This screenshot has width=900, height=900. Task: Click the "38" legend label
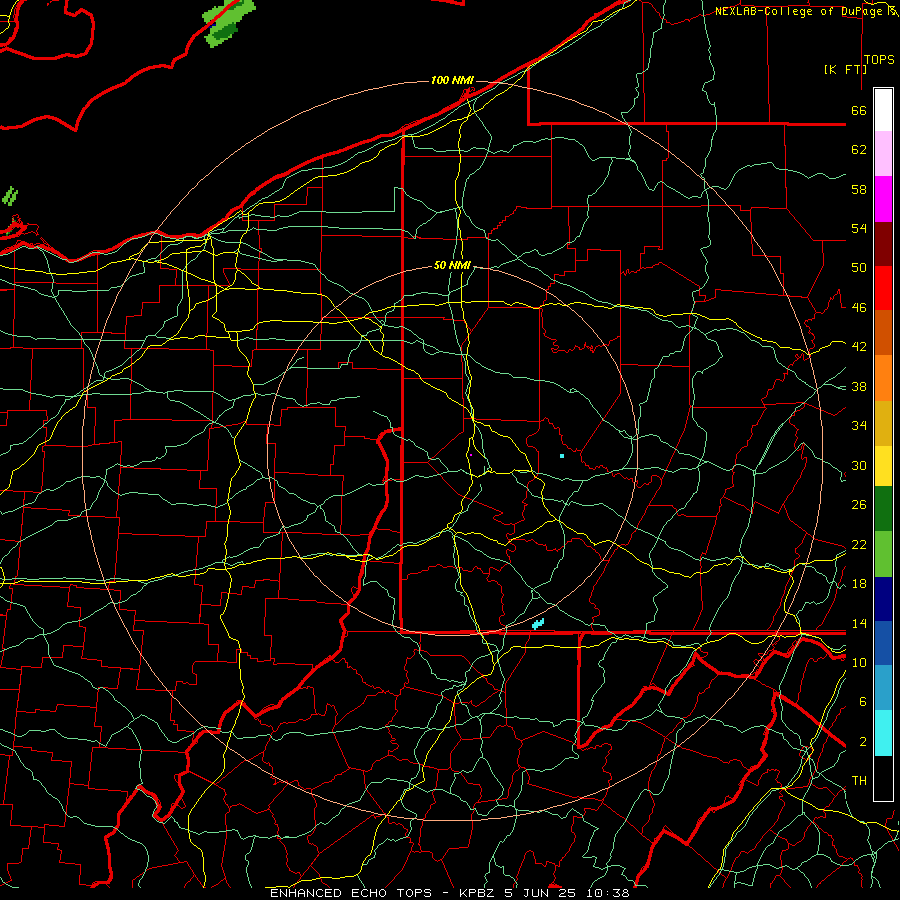pos(859,386)
